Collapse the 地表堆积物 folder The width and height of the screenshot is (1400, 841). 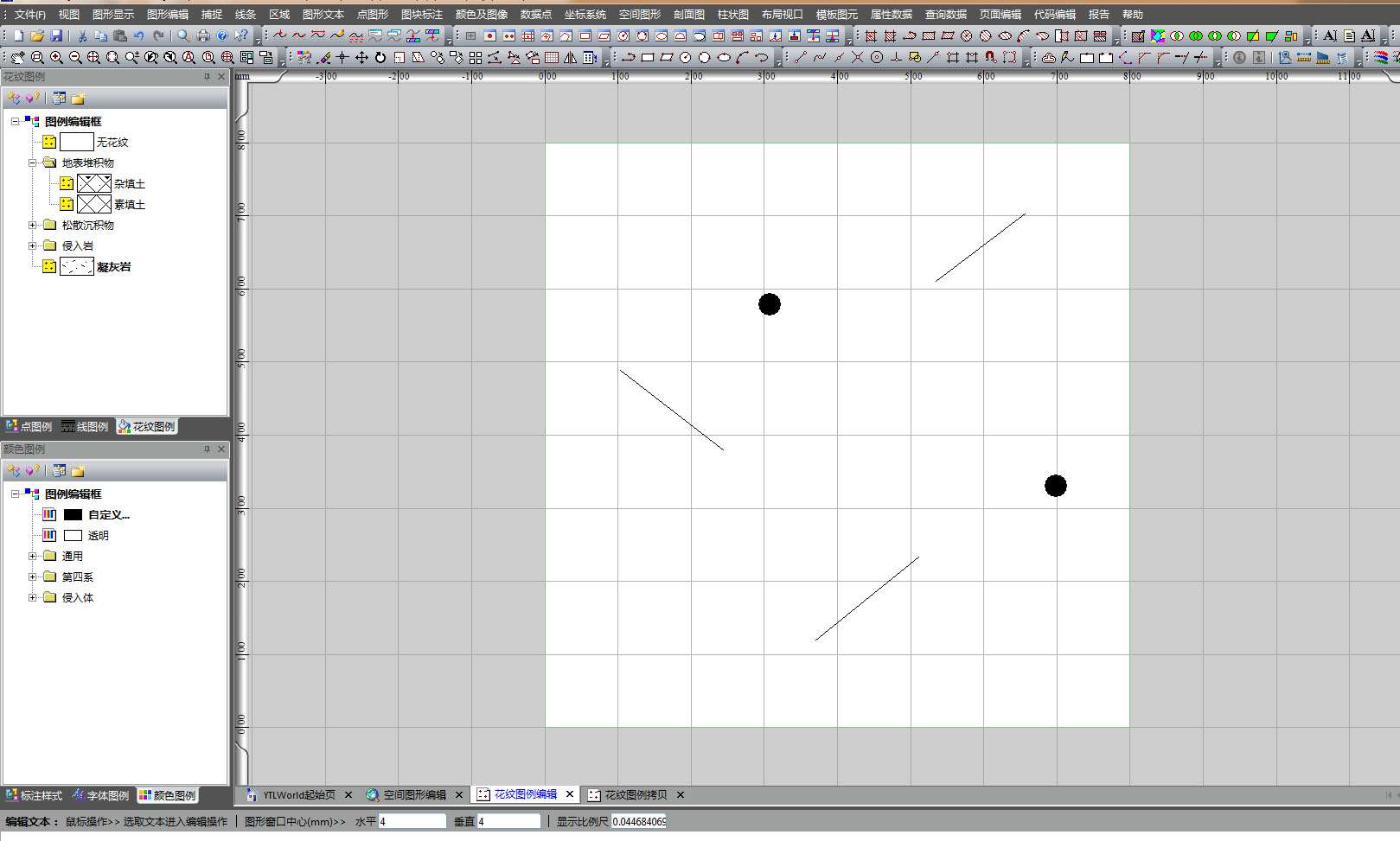[33, 163]
